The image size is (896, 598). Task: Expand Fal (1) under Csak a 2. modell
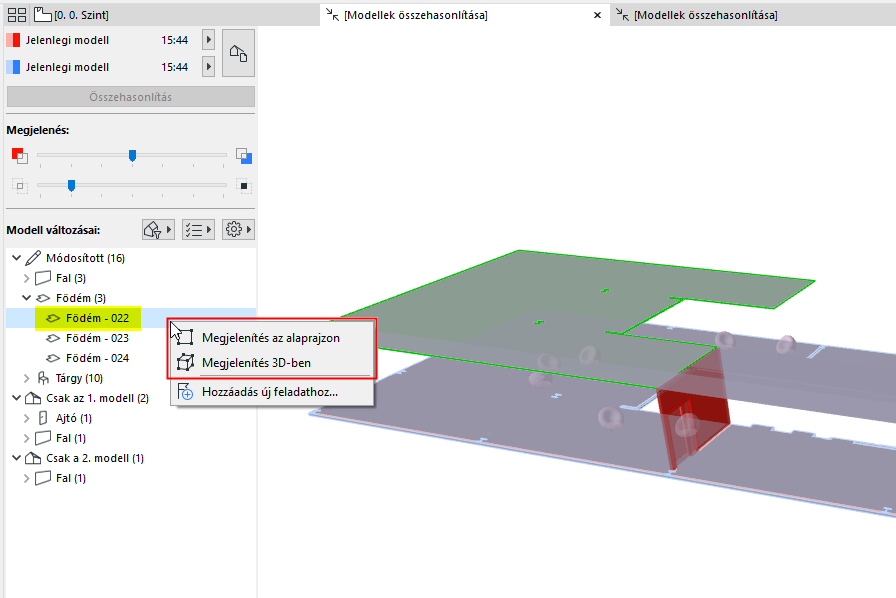26,478
